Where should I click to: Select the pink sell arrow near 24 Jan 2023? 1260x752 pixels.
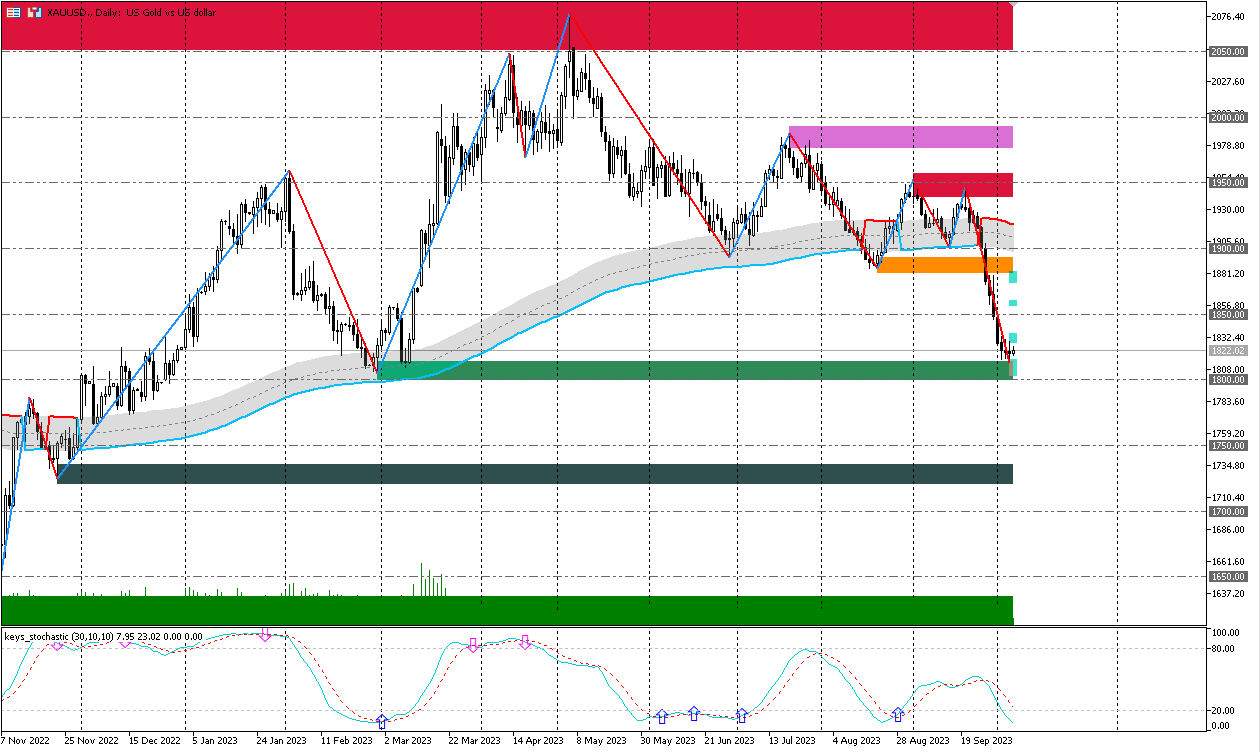pyautogui.click(x=265, y=634)
